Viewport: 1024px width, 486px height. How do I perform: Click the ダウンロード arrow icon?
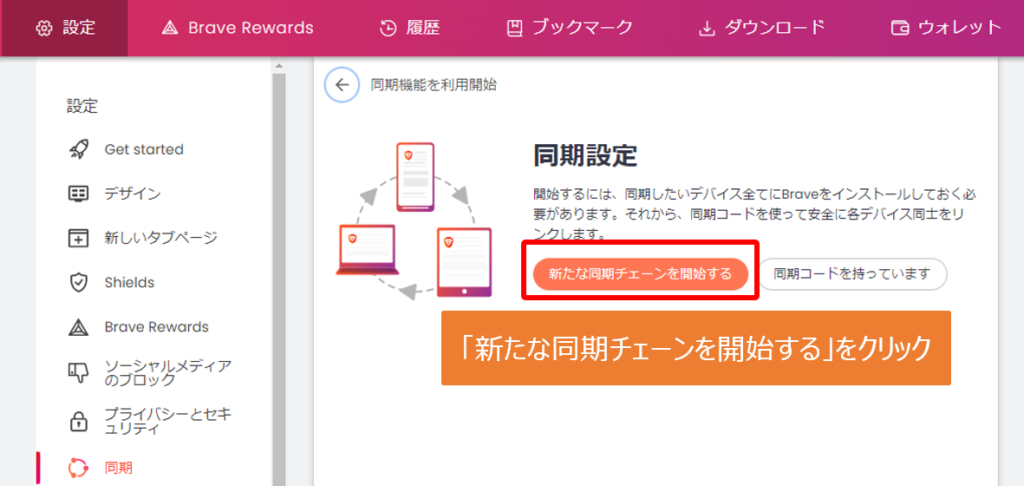[x=707, y=28]
